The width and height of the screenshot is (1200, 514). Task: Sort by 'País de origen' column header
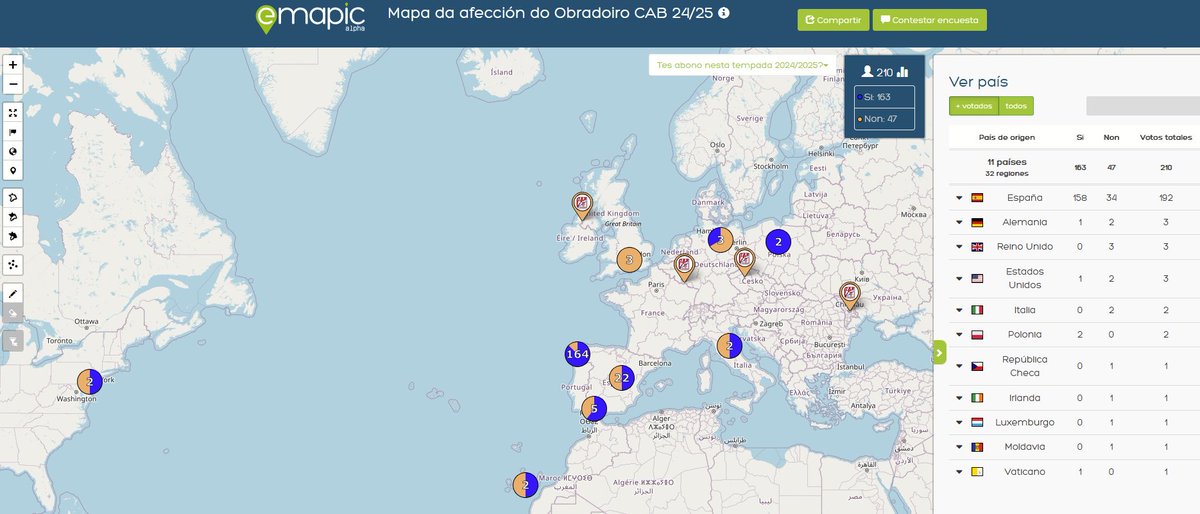(x=1007, y=137)
